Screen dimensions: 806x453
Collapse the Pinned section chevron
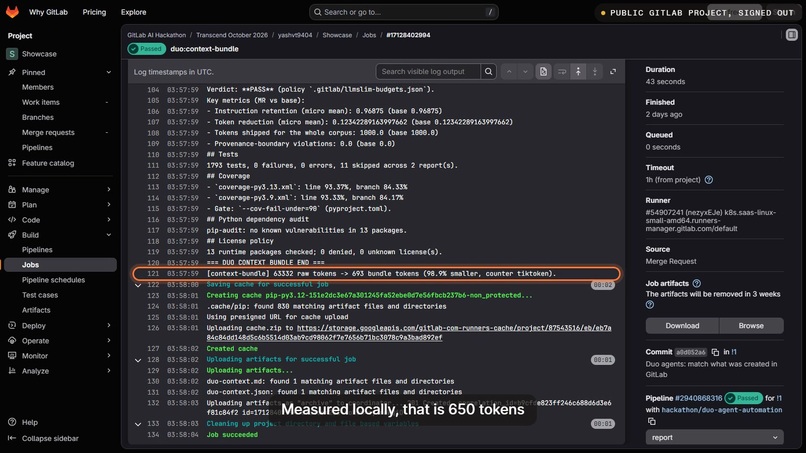[x=108, y=73]
